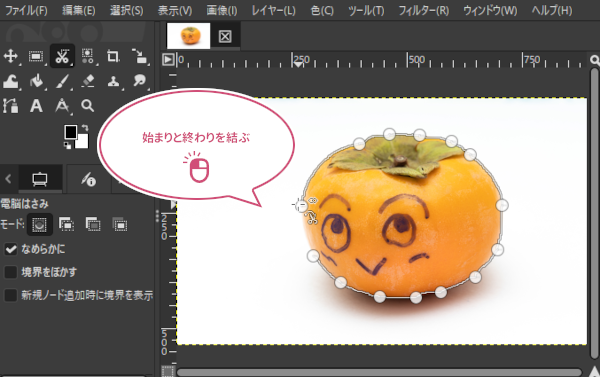The width and height of the screenshot is (600, 377).
Task: Open the ツール(T) menu
Action: pyautogui.click(x=366, y=10)
